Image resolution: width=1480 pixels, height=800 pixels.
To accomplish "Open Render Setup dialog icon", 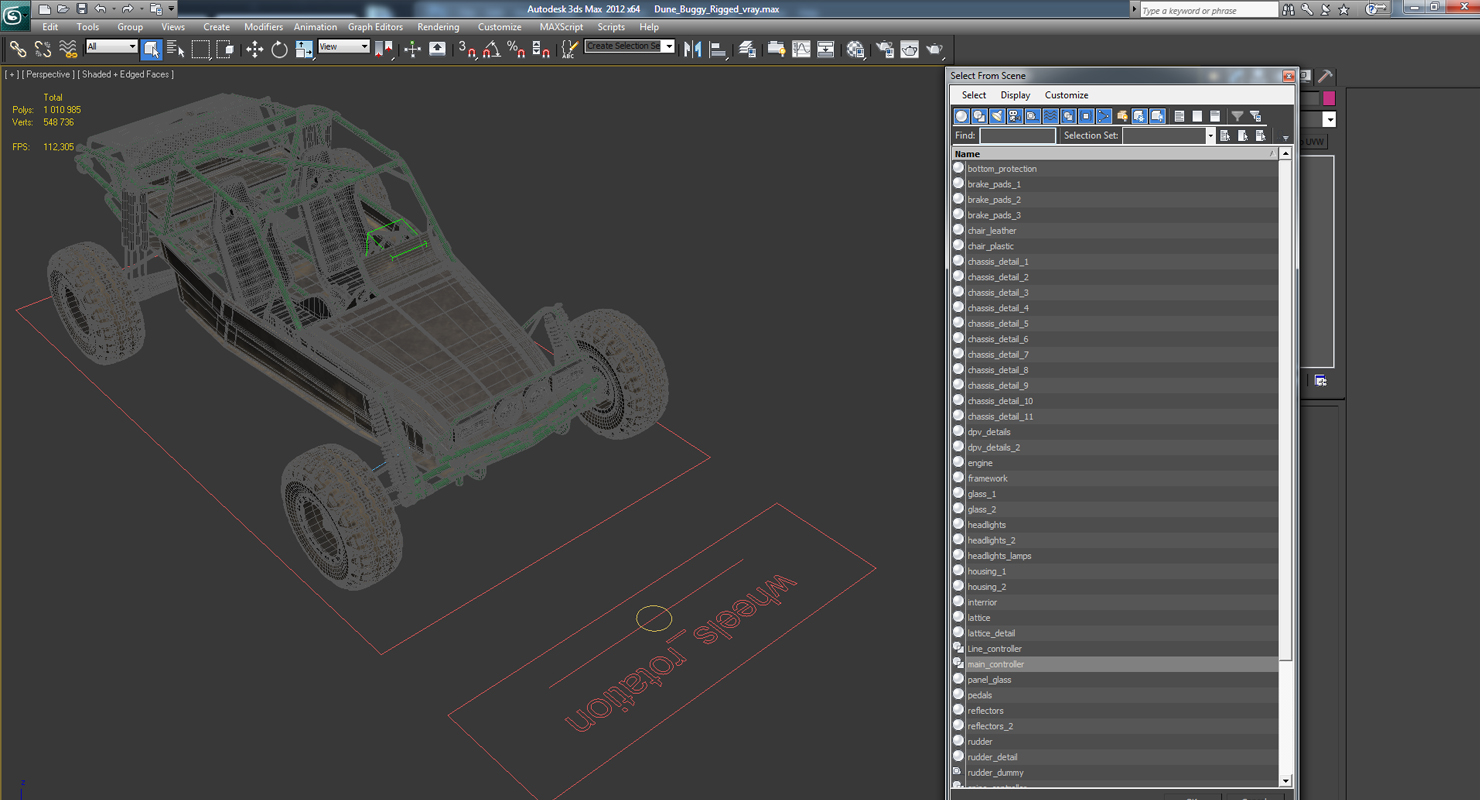I will [x=885, y=49].
